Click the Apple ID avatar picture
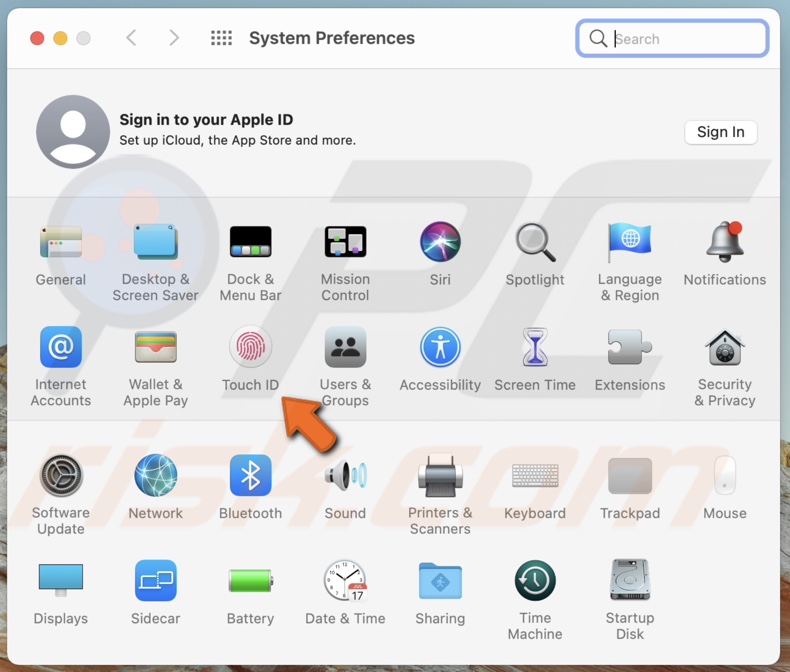Screen dimensions: 790x672 [x=73, y=131]
